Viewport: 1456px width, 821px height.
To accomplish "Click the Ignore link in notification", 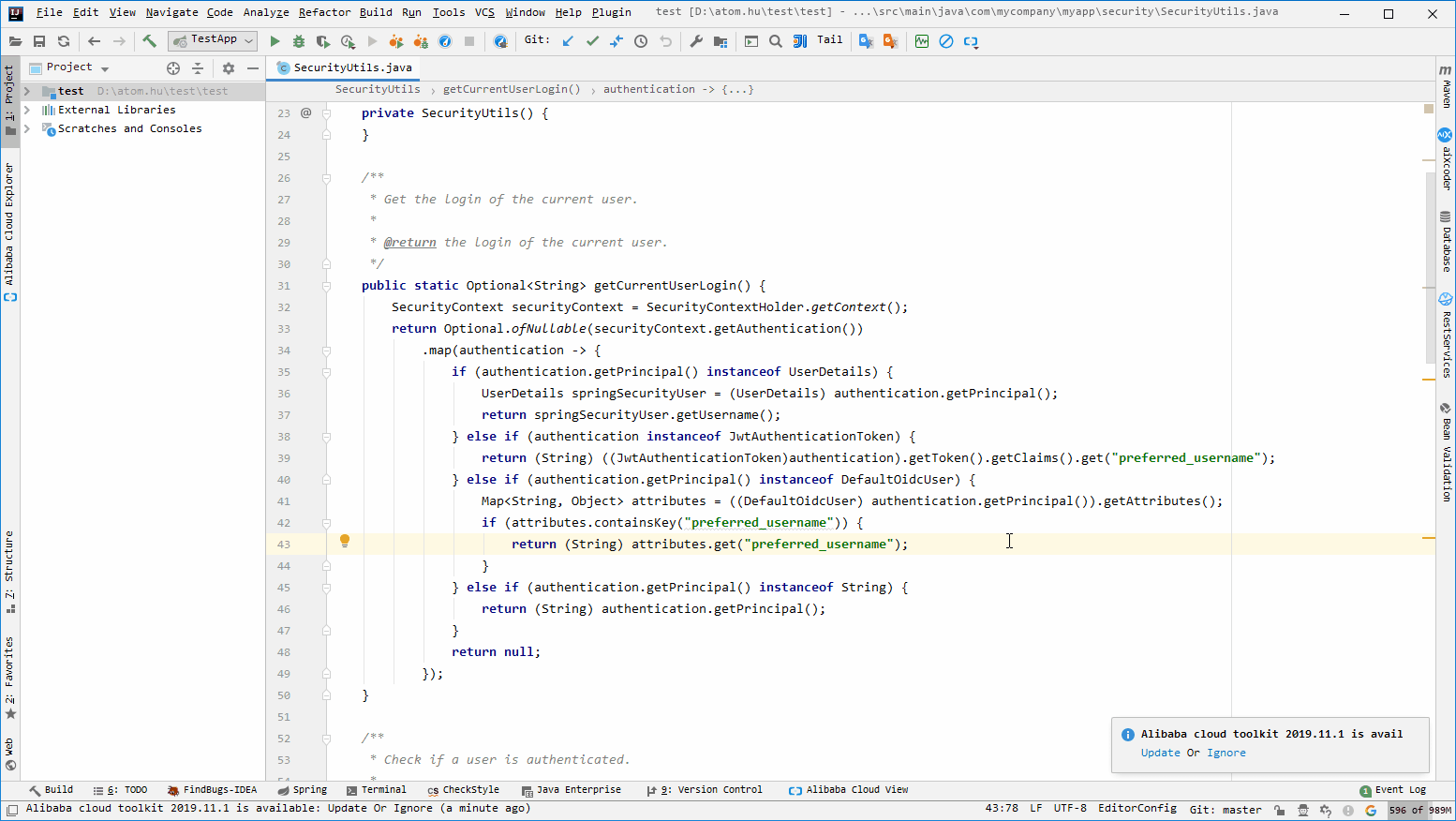I will 1226,753.
